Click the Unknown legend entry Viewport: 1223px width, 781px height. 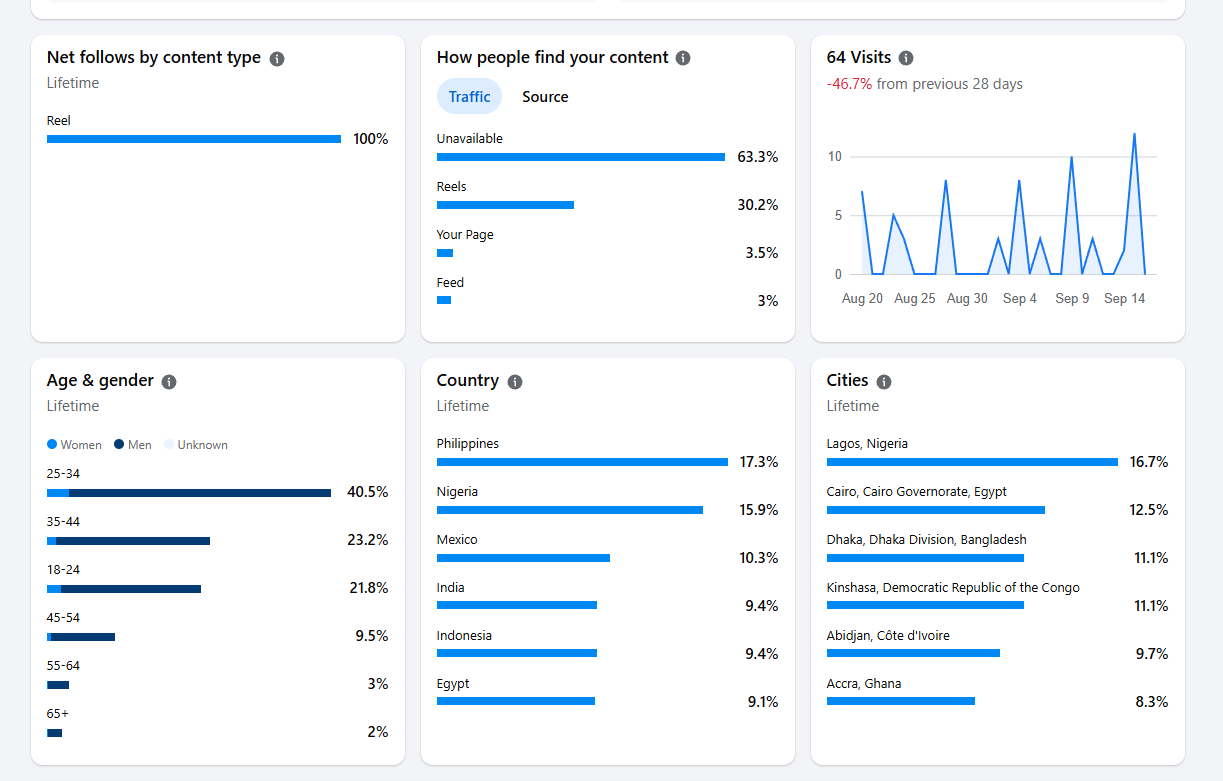196,445
